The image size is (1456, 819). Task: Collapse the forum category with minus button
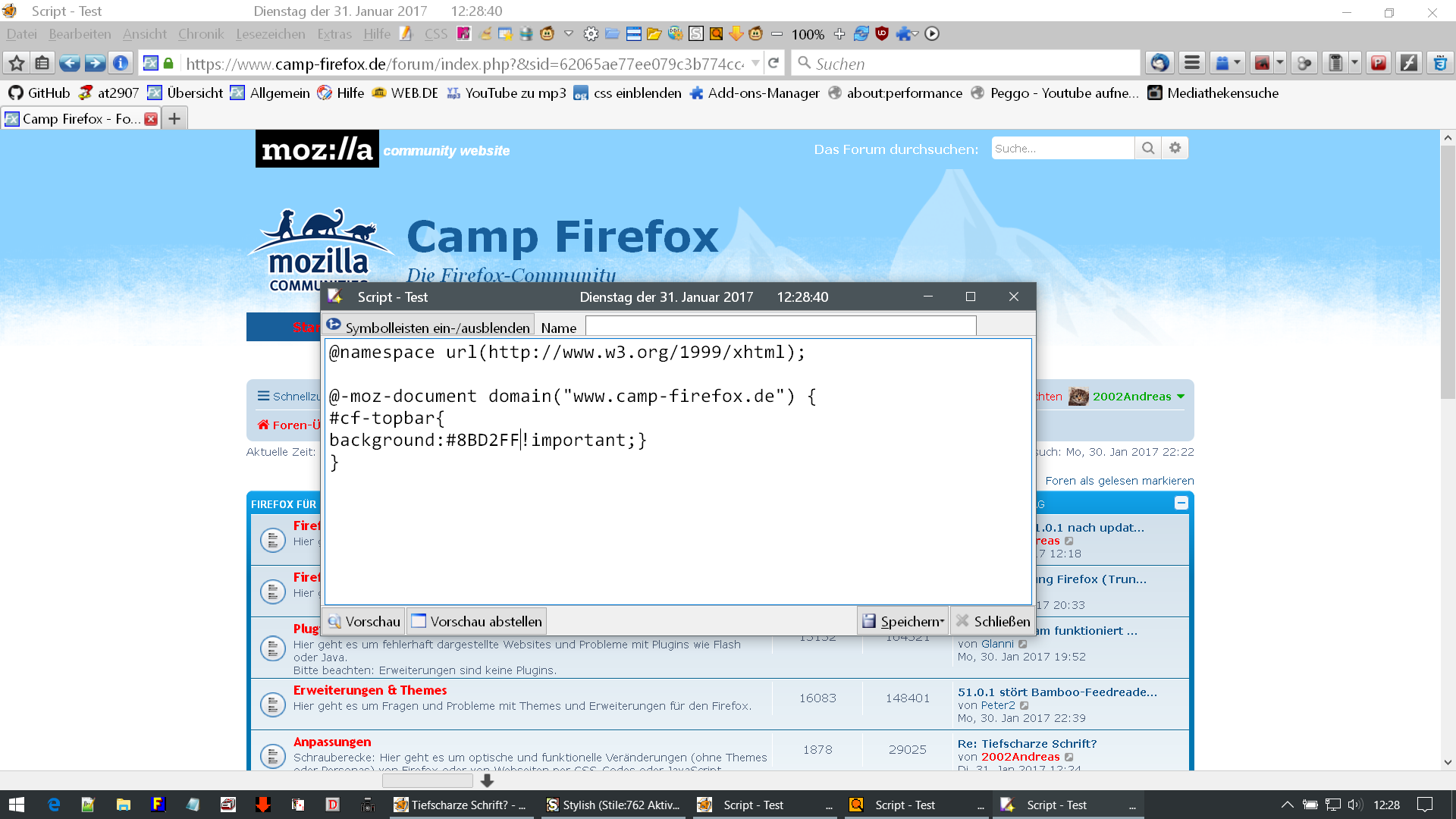(x=1181, y=504)
